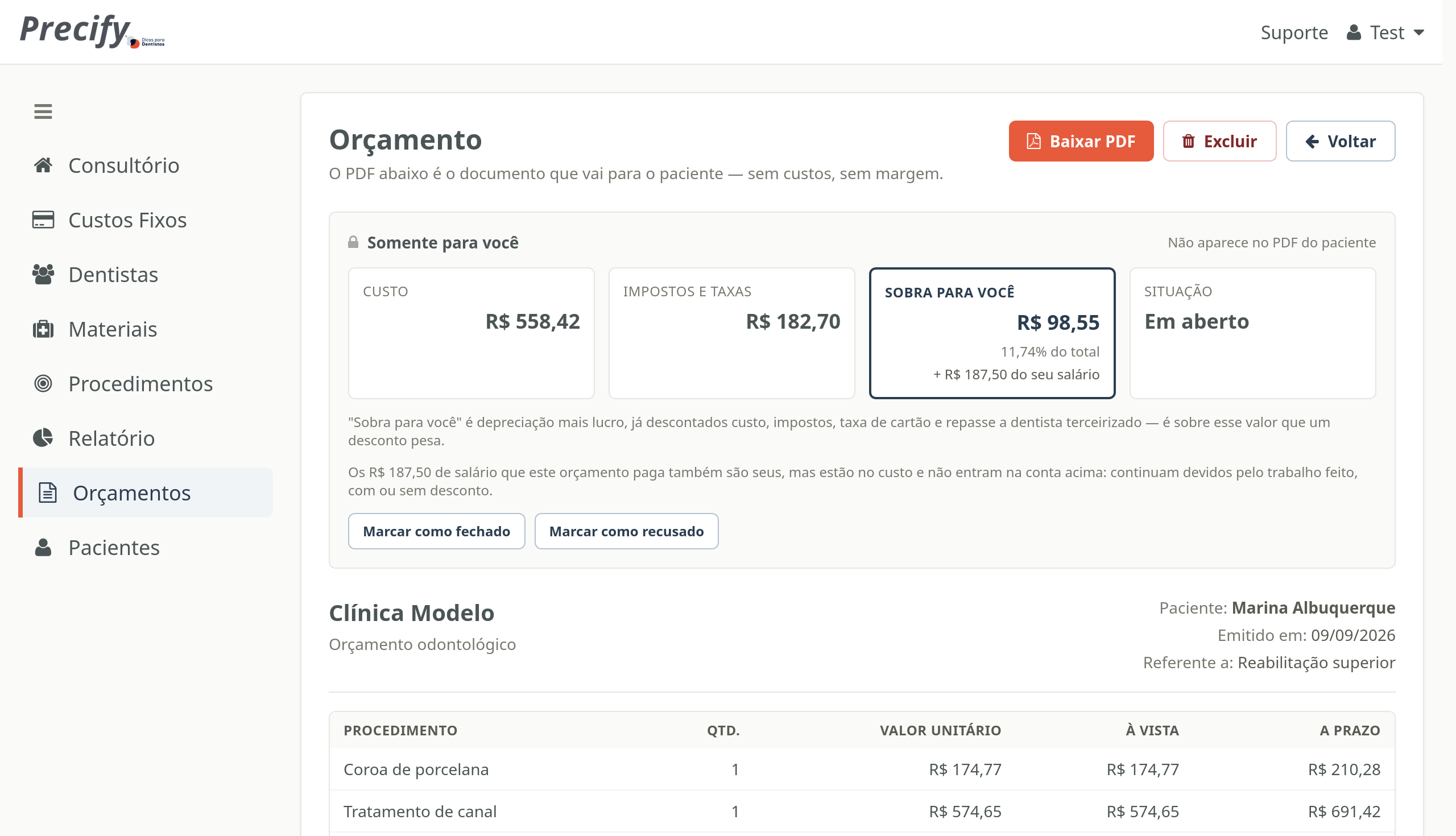1456x836 pixels.
Task: Go to Custos Fixos section
Action: tap(146, 220)
